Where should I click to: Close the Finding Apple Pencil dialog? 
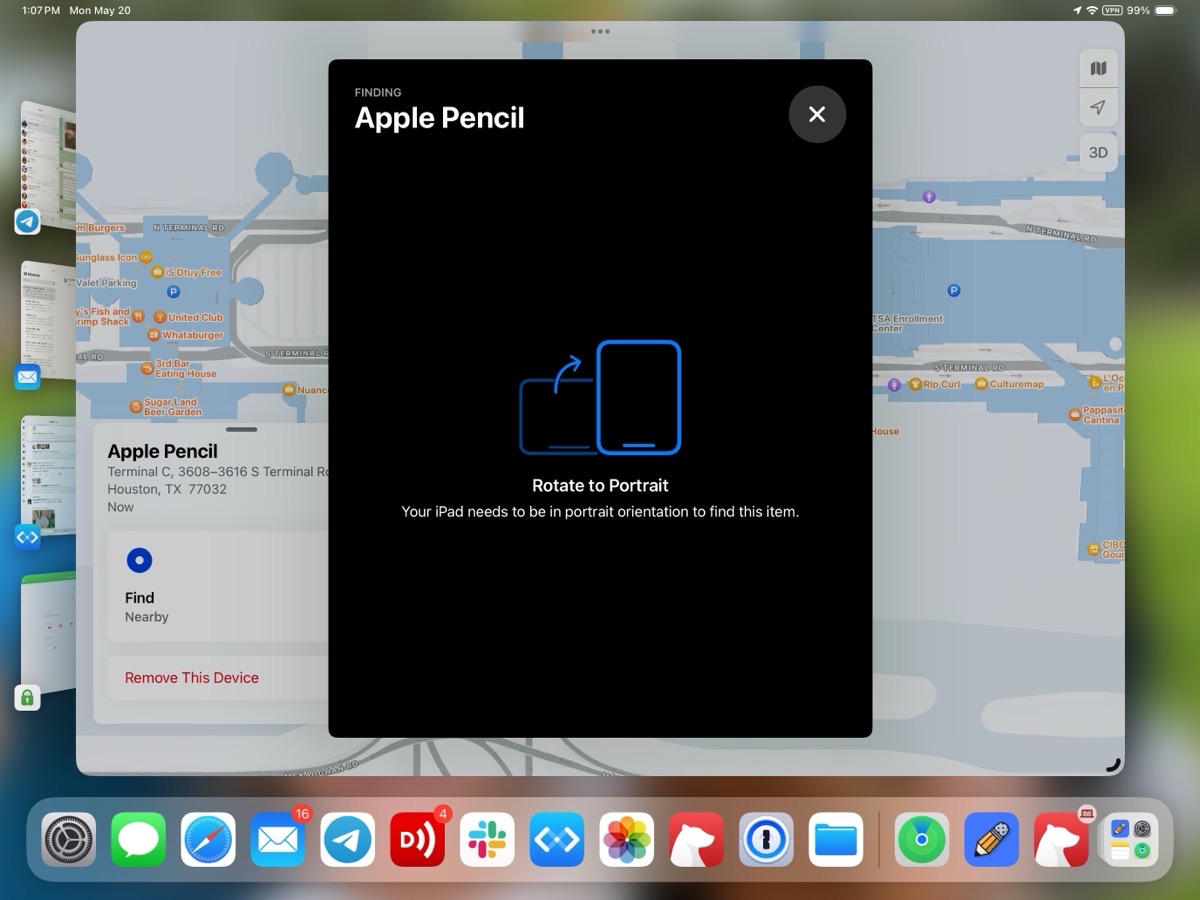pos(817,115)
